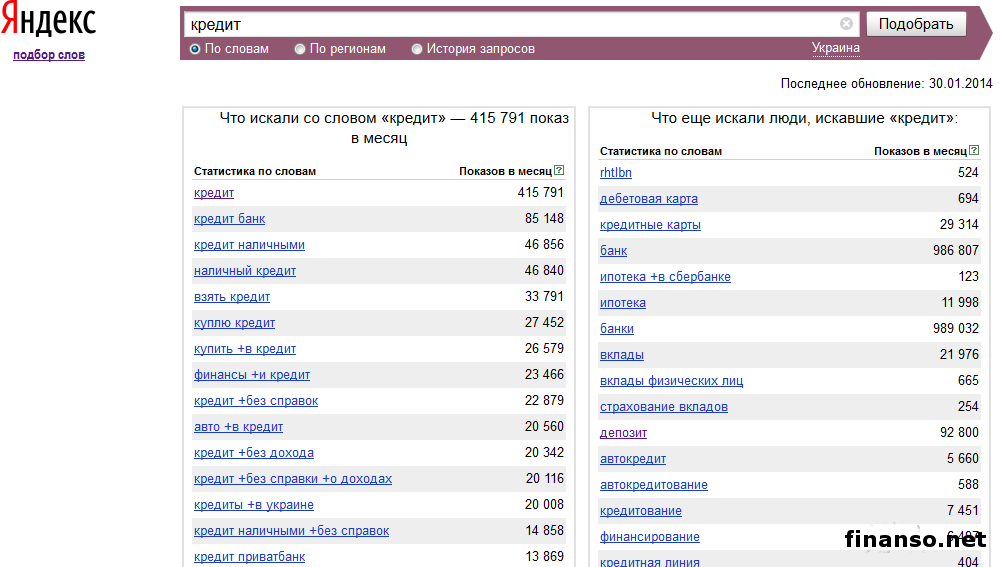Click the search field containing кредит
The width and height of the screenshot is (1001, 567).
click(510, 24)
